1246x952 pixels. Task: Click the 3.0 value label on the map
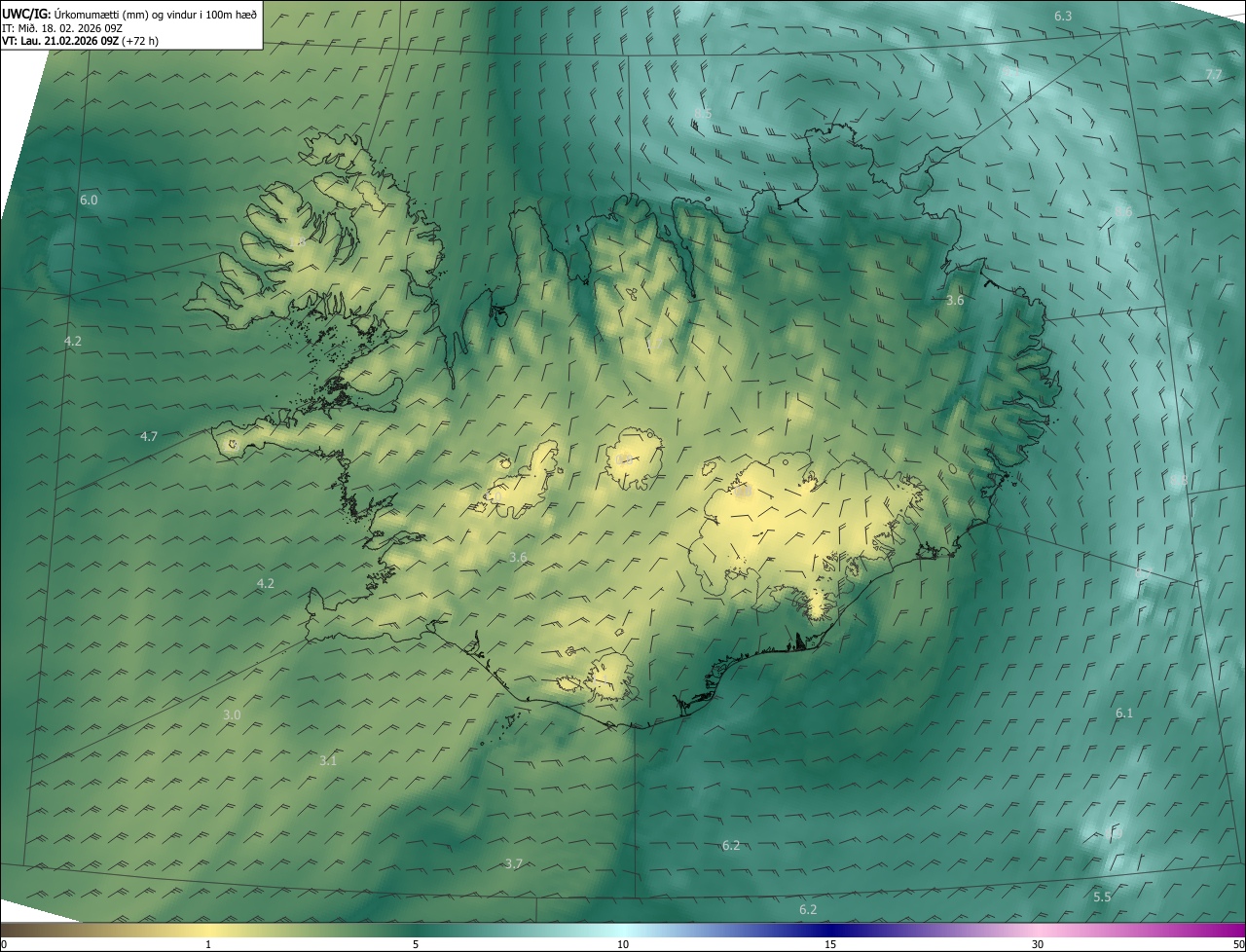point(232,715)
